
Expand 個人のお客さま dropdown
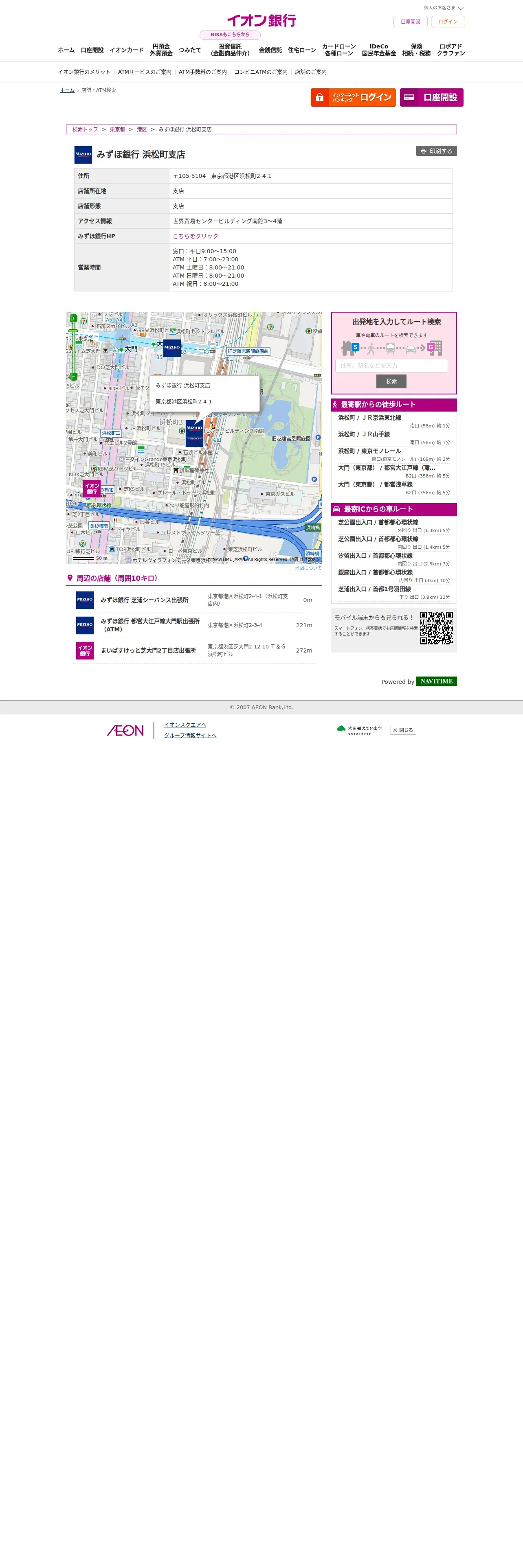pos(443,8)
